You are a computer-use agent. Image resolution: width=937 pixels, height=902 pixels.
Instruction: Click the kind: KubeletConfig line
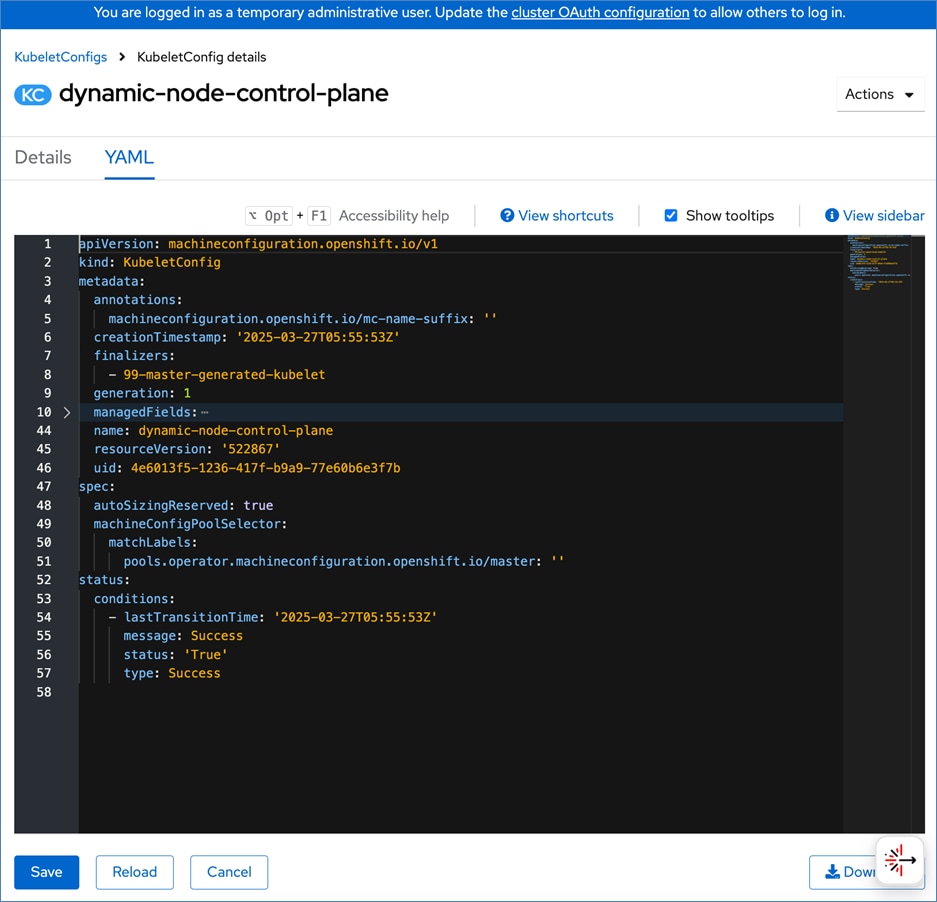[x=149, y=262]
